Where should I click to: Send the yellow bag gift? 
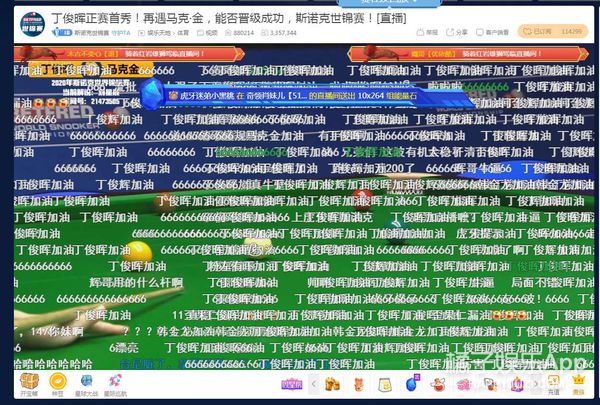tap(385, 384)
